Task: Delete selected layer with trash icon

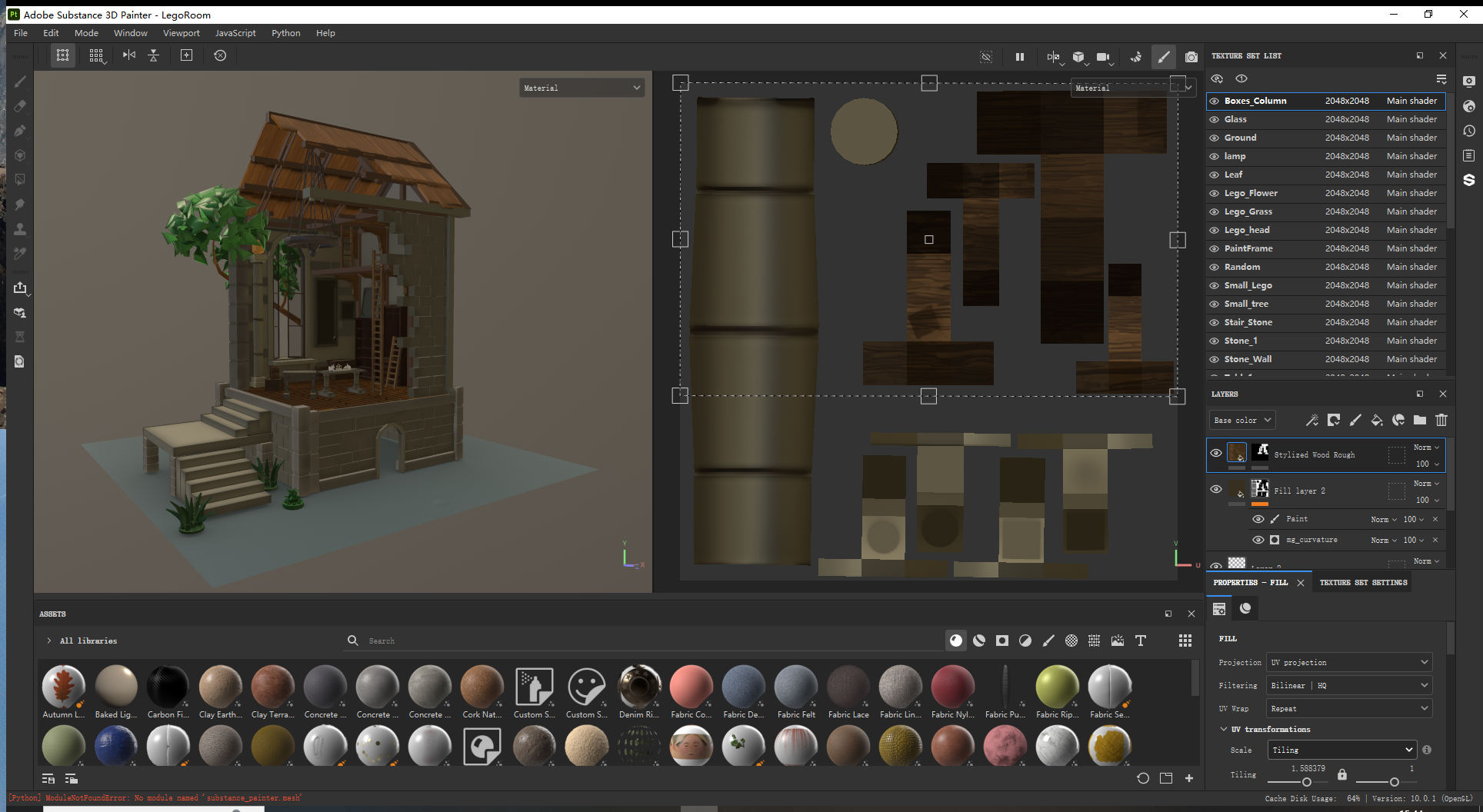Action: [1441, 420]
